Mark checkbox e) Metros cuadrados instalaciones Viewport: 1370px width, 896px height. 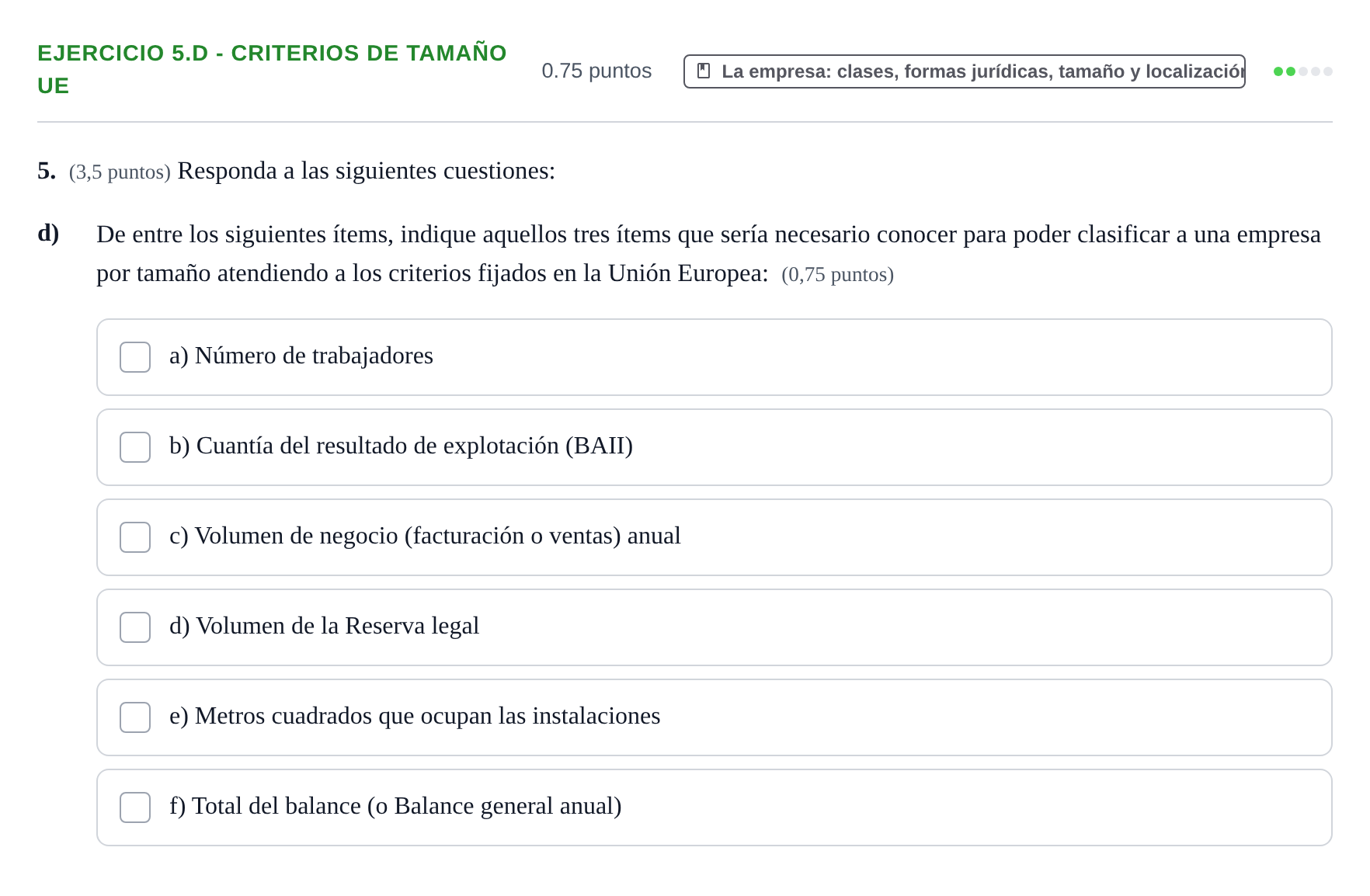135,717
